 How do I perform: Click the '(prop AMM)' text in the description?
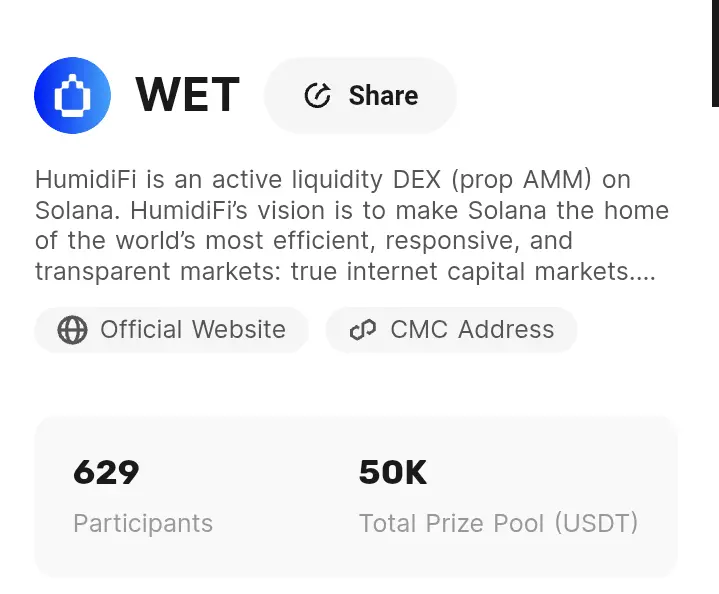(507, 180)
